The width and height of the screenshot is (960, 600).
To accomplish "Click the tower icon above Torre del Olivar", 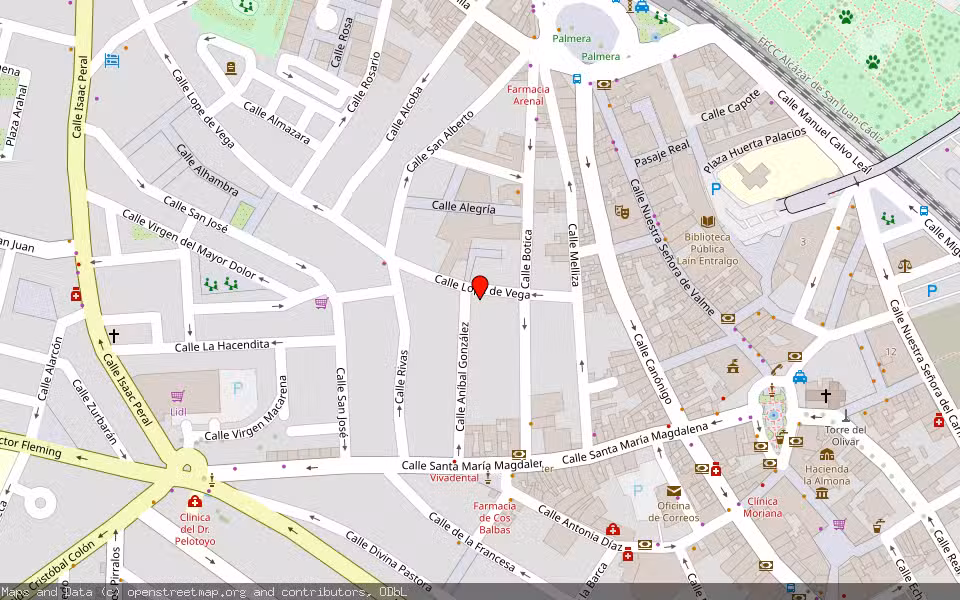I will point(846,416).
